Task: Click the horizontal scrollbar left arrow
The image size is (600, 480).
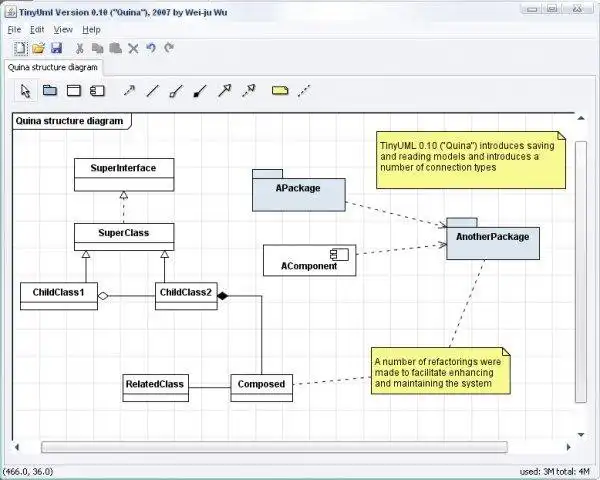Action: tap(17, 447)
